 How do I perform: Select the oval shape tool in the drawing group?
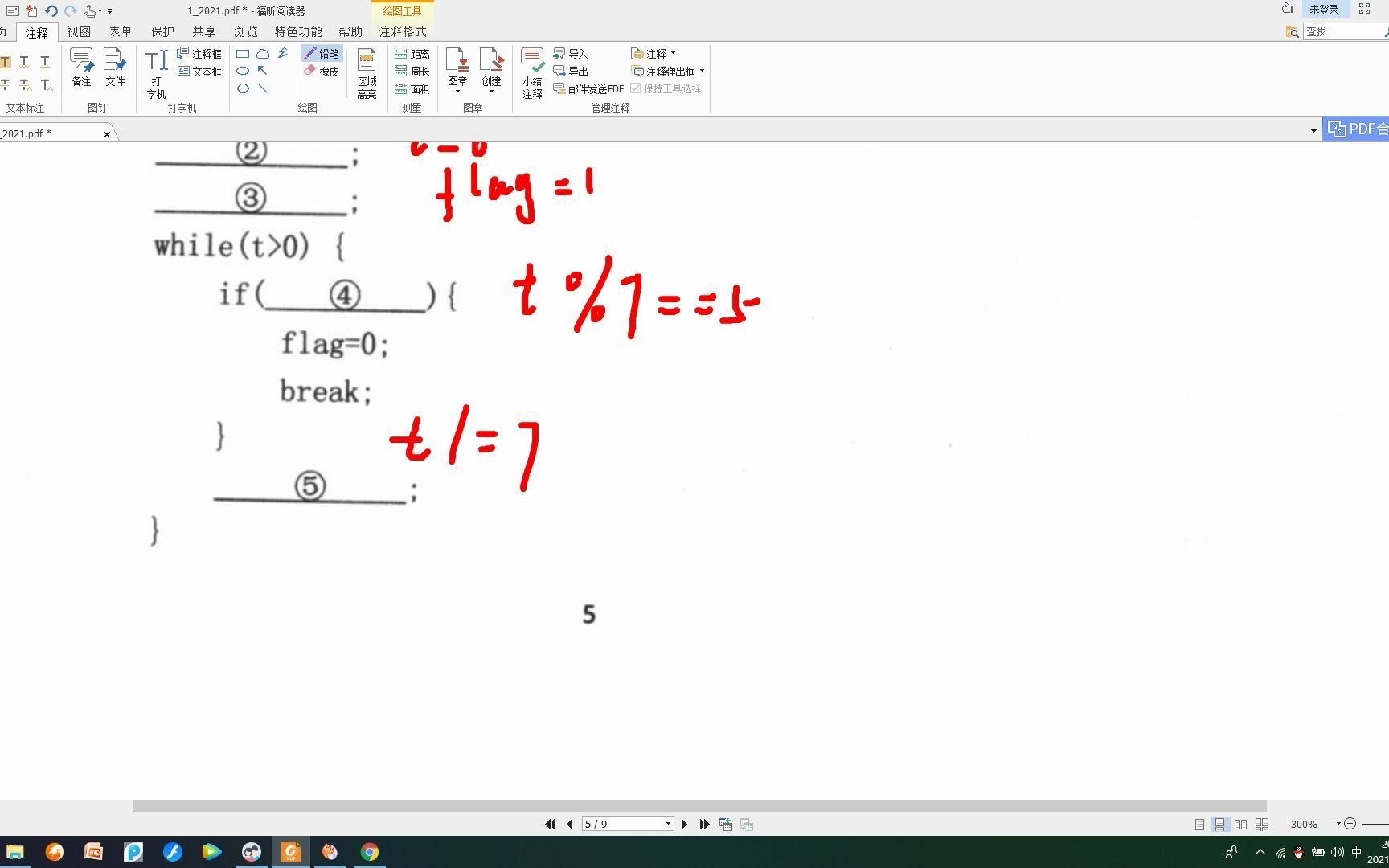point(243,71)
